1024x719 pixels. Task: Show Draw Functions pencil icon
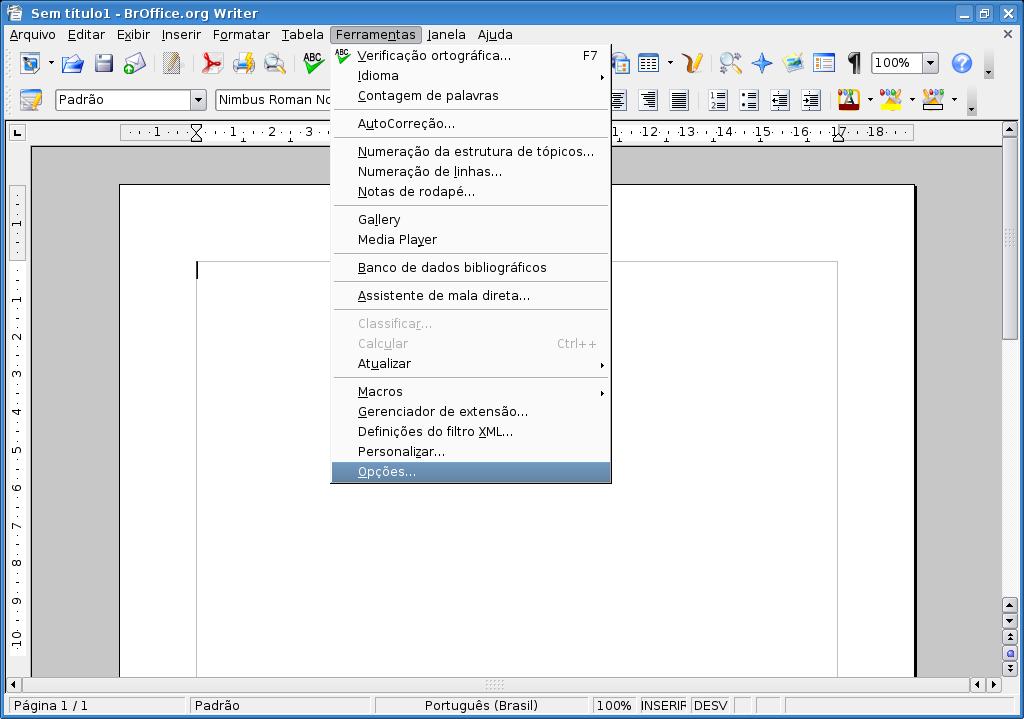coord(692,63)
